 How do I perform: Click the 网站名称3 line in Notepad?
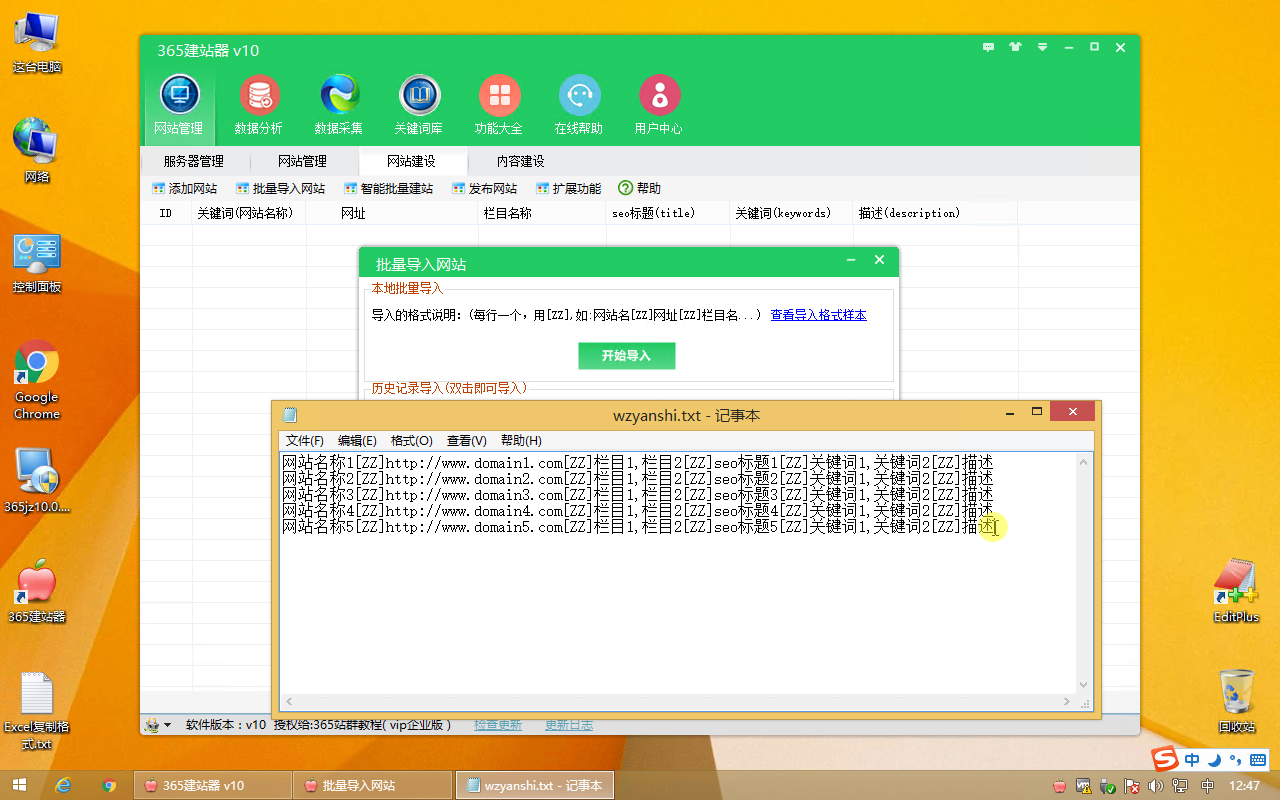pos(638,495)
